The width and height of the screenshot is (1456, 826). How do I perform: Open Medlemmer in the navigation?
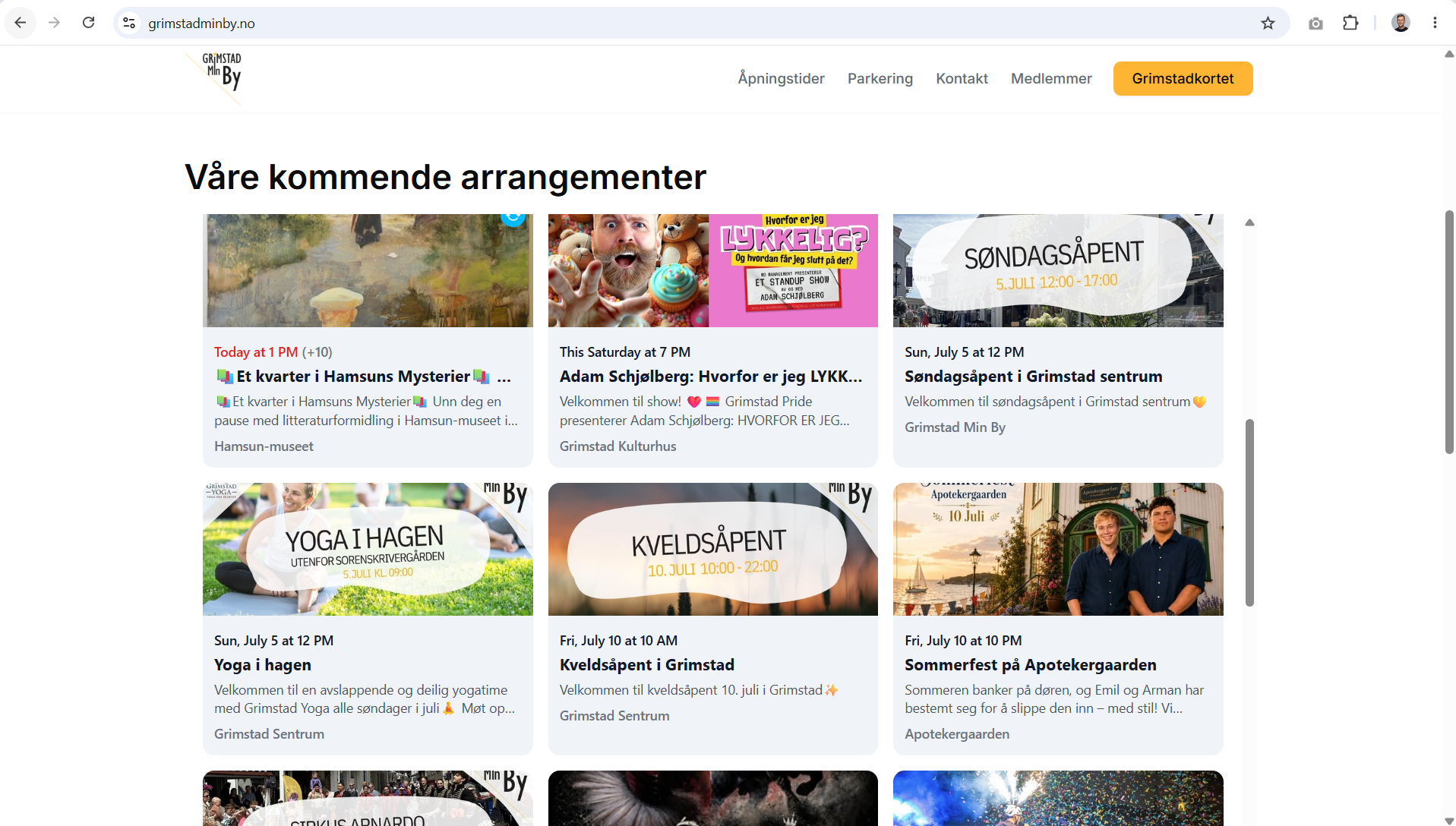tap(1051, 78)
